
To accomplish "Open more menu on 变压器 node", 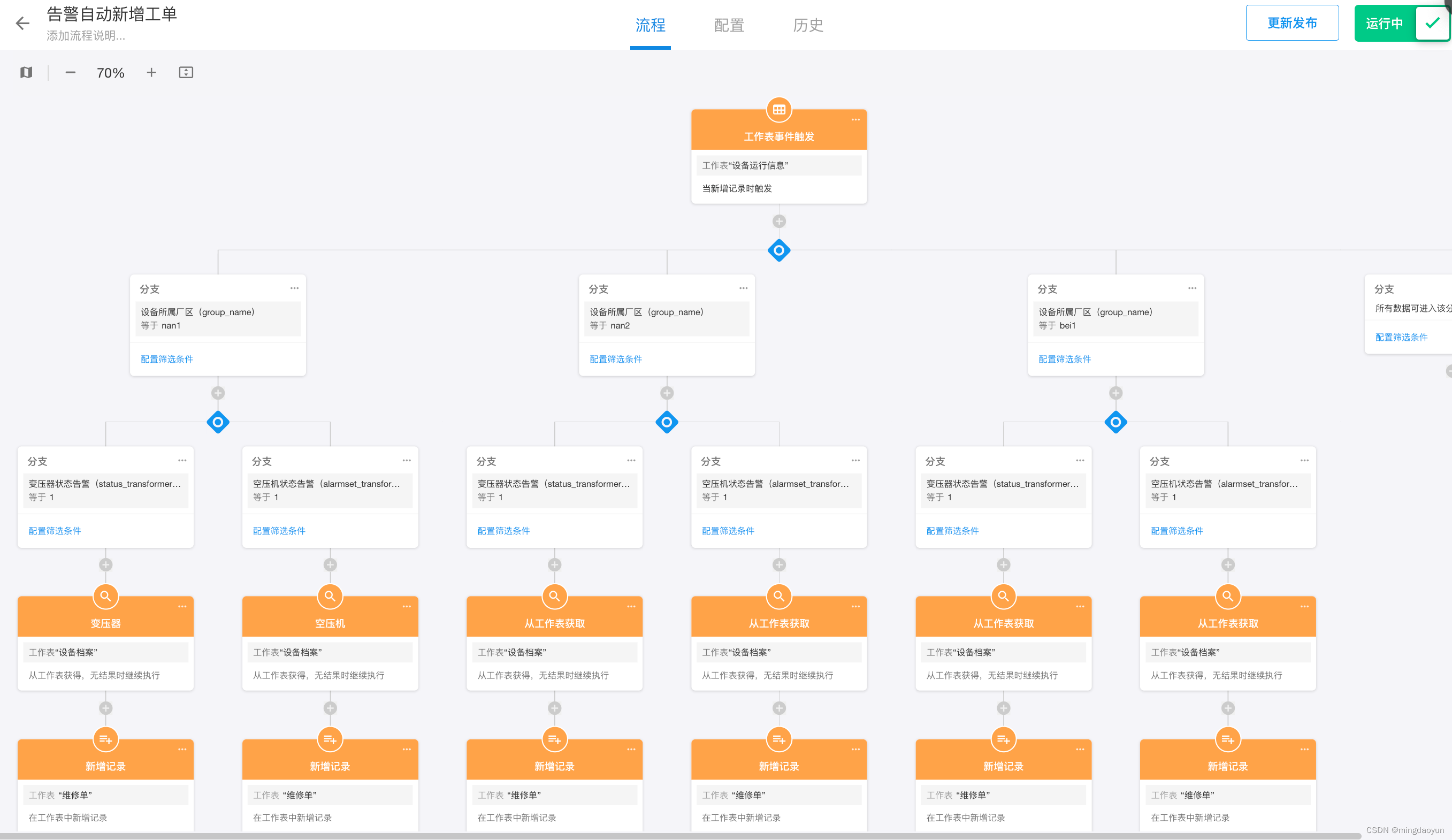I will 182,607.
